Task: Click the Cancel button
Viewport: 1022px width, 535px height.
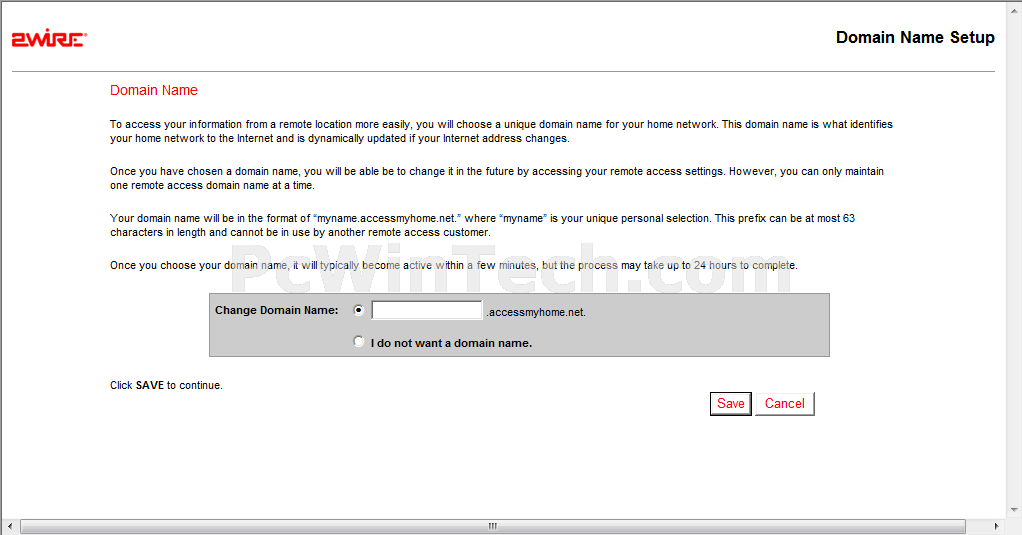Action: click(785, 403)
